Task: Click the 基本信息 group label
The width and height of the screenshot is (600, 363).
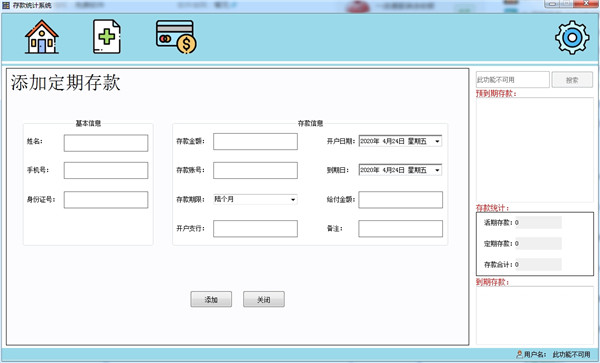Action: tap(88, 123)
